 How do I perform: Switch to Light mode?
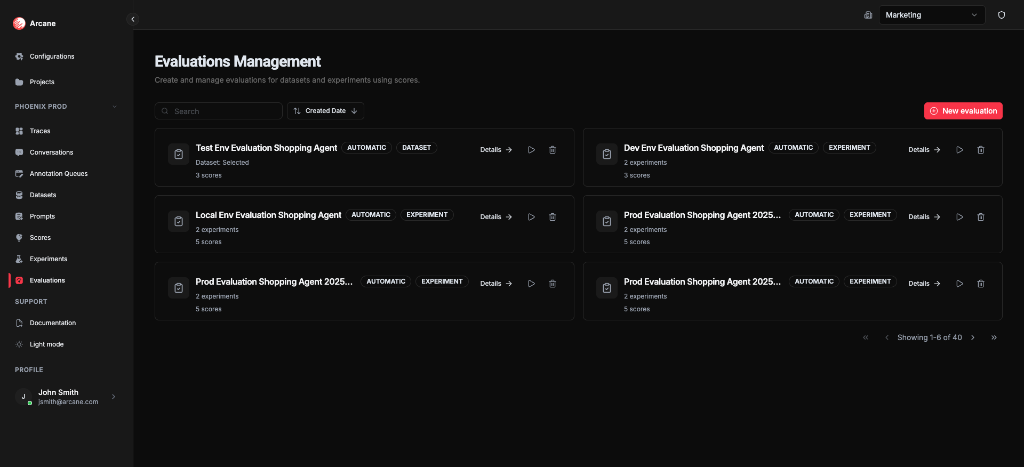[x=46, y=344]
